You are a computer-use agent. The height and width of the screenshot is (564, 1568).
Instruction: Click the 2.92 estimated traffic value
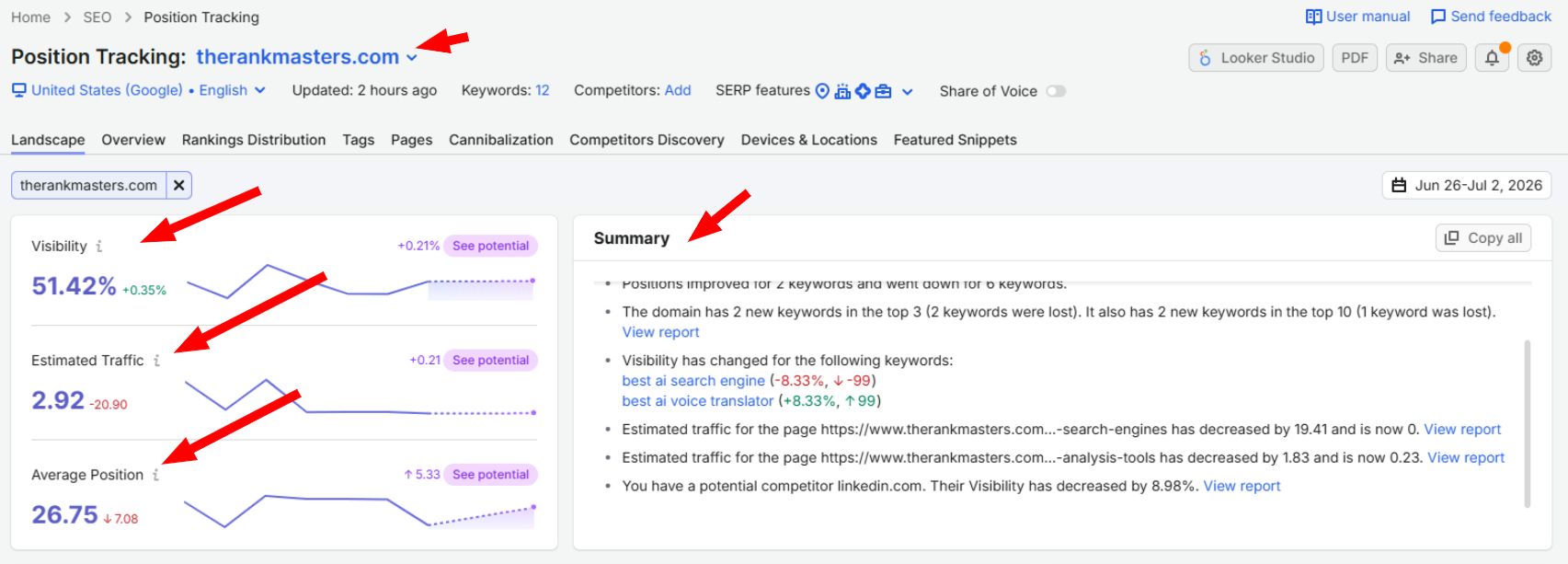click(58, 400)
